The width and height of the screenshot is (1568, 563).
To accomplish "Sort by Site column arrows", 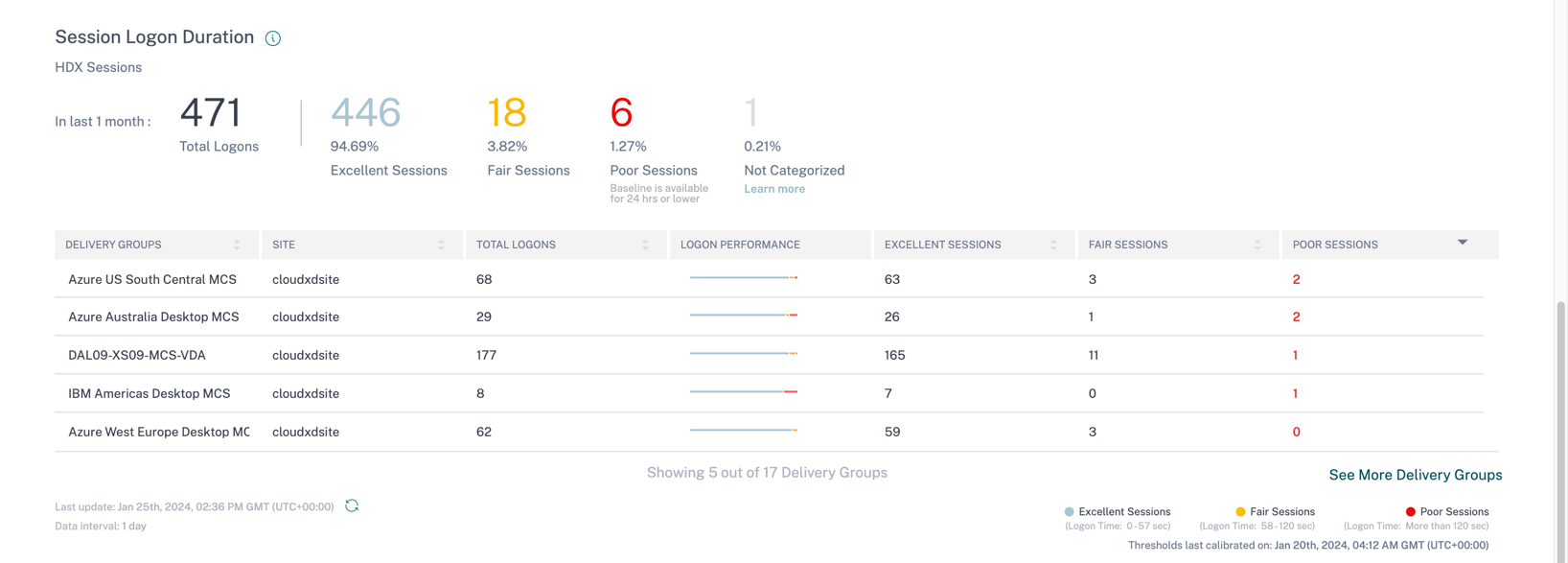I will pos(441,246).
